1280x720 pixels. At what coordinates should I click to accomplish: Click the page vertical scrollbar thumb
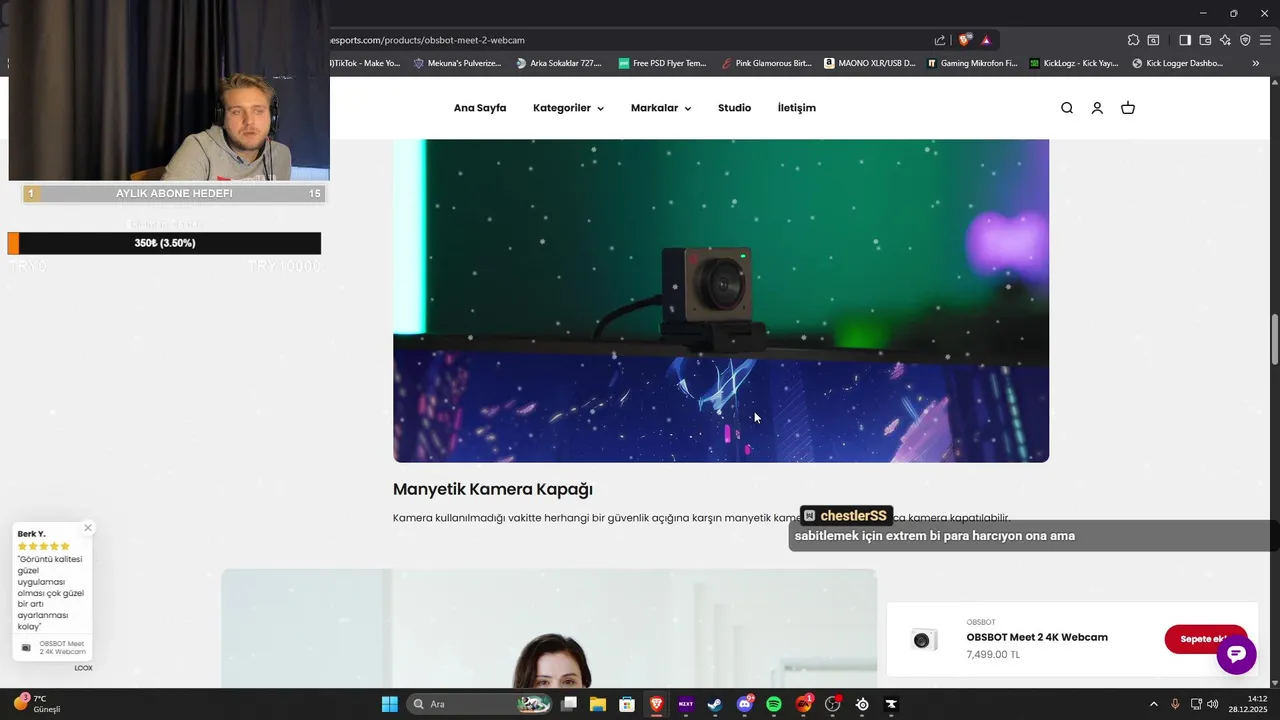point(1275,340)
